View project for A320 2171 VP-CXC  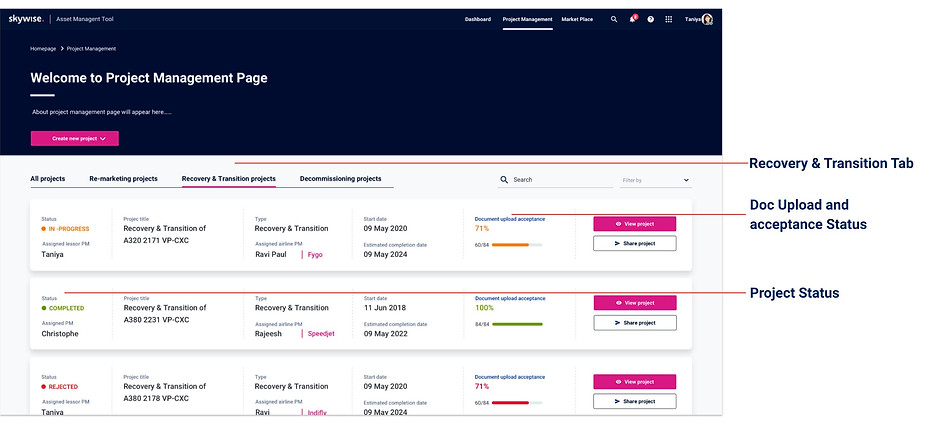coord(635,224)
